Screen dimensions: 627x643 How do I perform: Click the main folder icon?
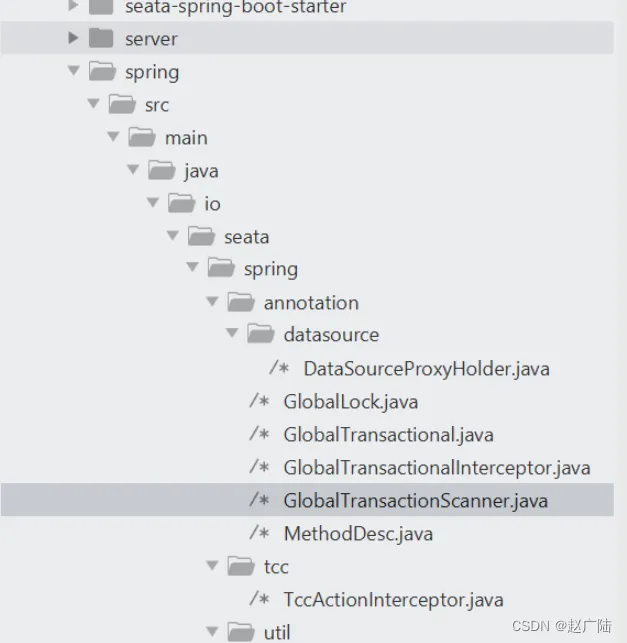pos(142,137)
